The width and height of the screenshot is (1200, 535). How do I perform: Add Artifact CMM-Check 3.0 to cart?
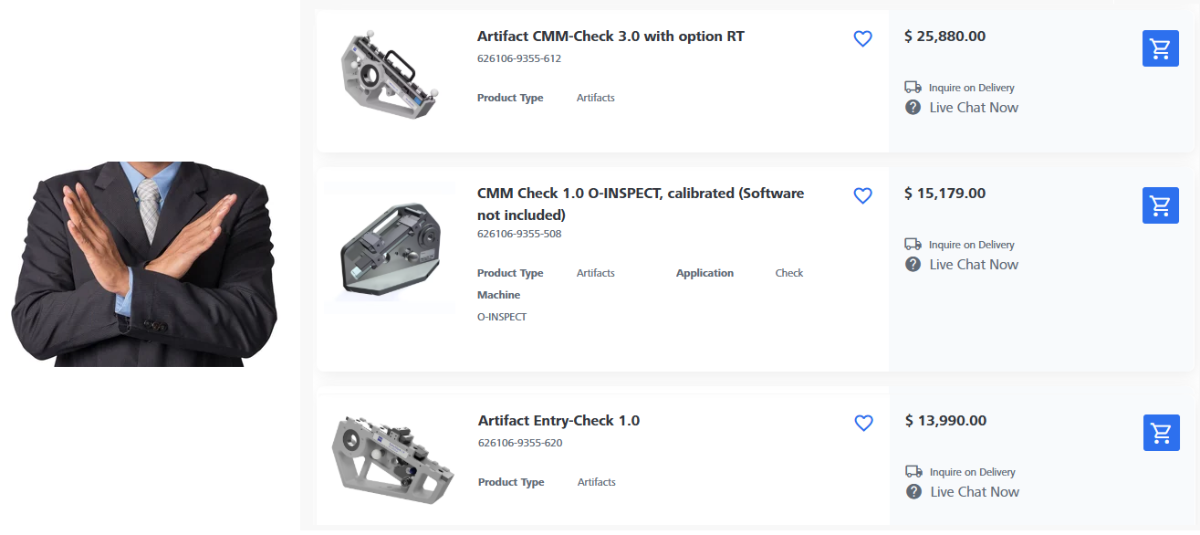click(x=1160, y=48)
